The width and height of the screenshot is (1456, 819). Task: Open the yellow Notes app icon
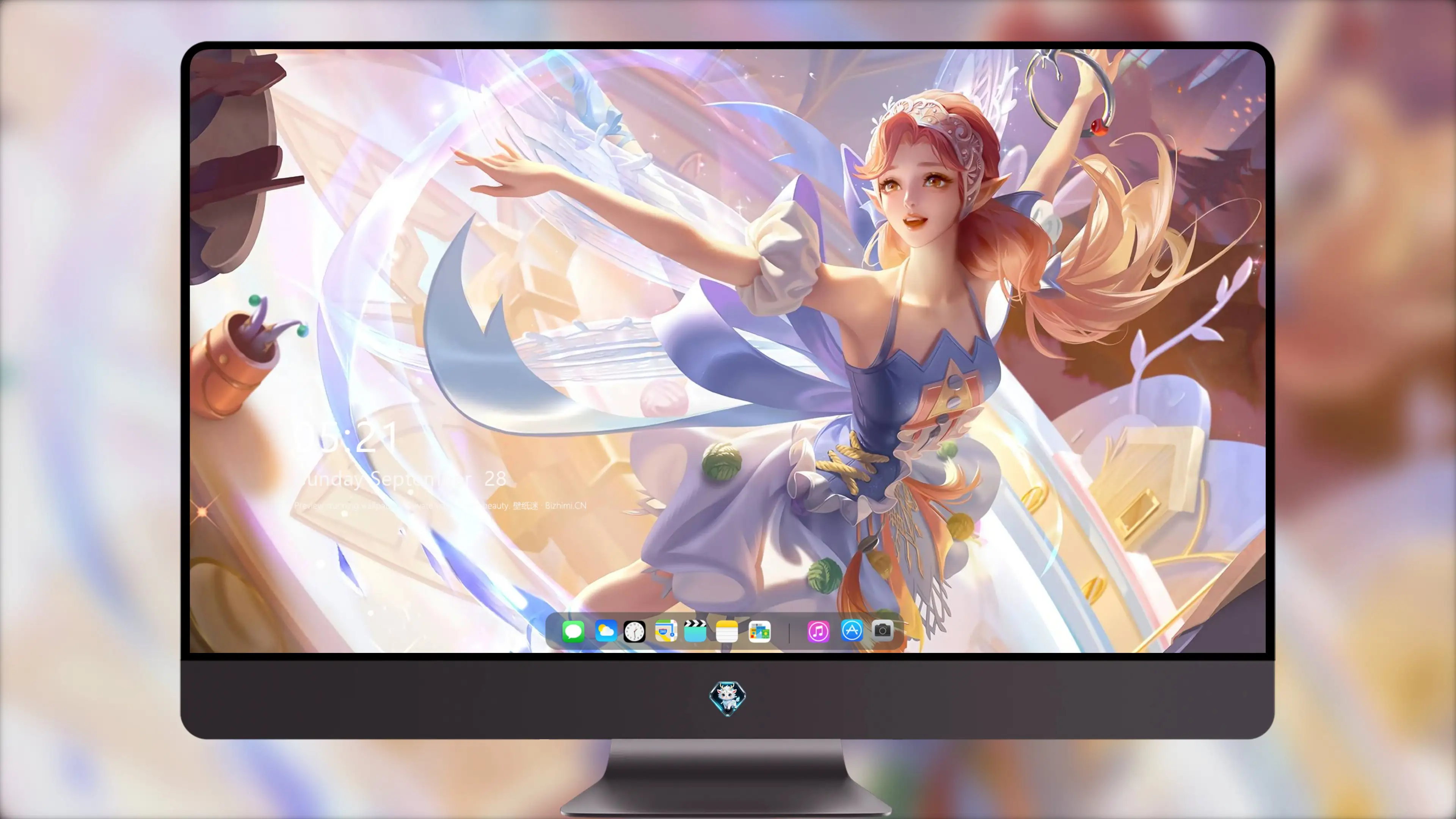(x=727, y=631)
